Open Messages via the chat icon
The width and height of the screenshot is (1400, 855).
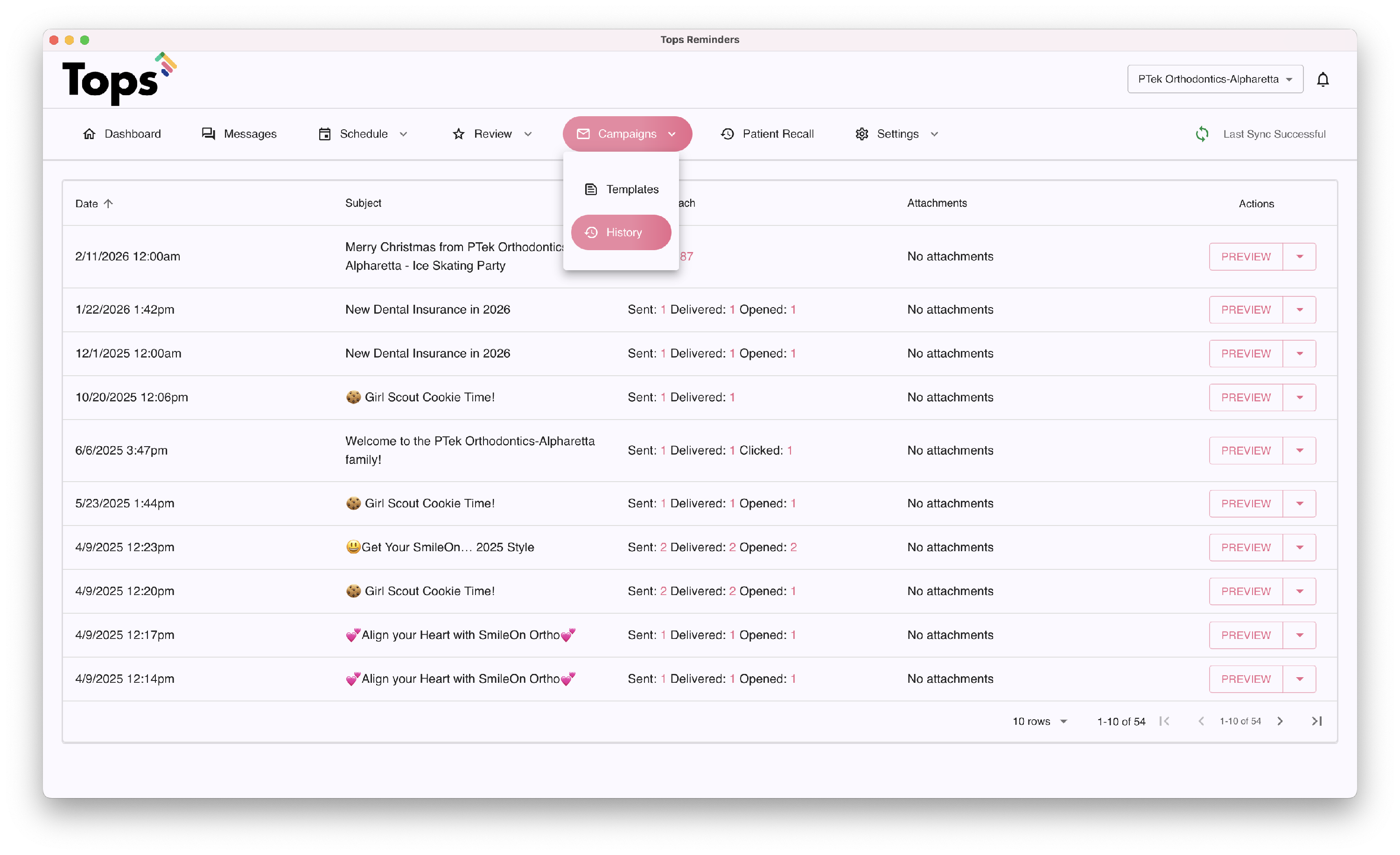(x=209, y=134)
